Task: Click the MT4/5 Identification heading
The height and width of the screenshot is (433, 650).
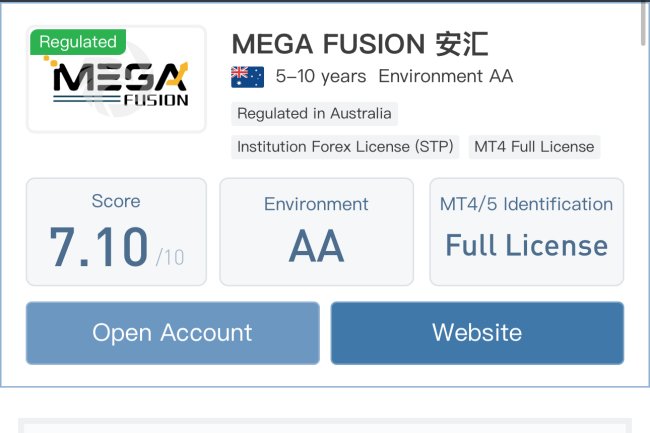Action: pyautogui.click(x=526, y=204)
